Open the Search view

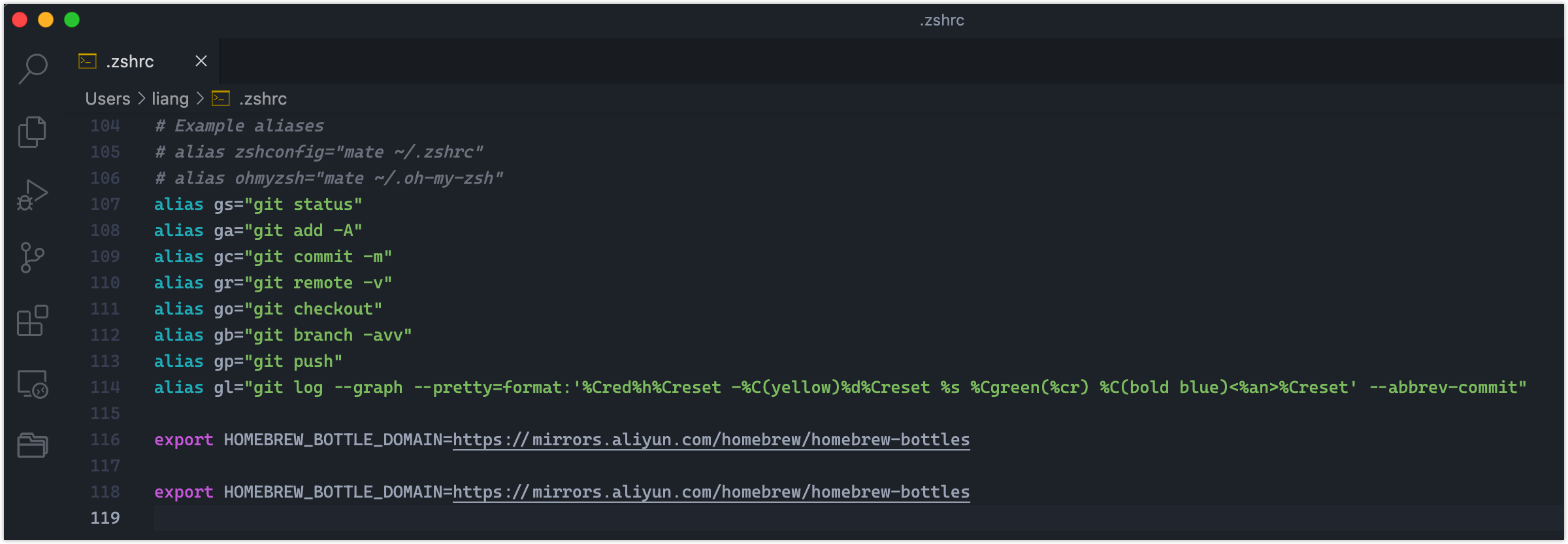tap(32, 68)
